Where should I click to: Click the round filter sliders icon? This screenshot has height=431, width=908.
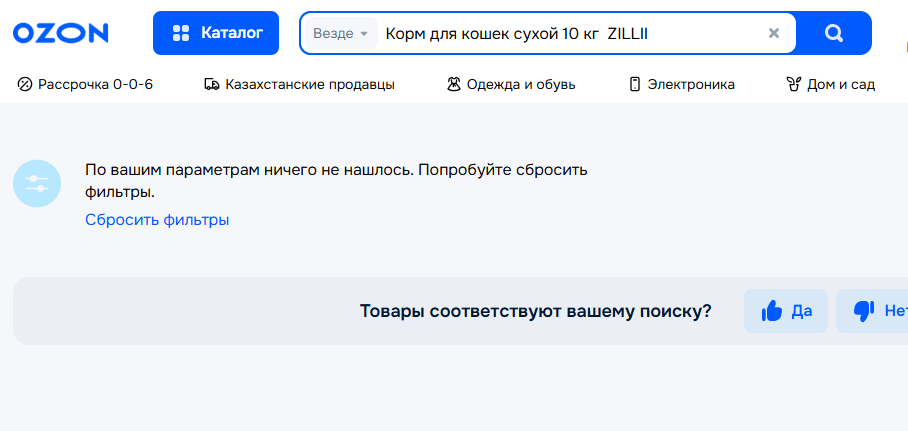37,184
